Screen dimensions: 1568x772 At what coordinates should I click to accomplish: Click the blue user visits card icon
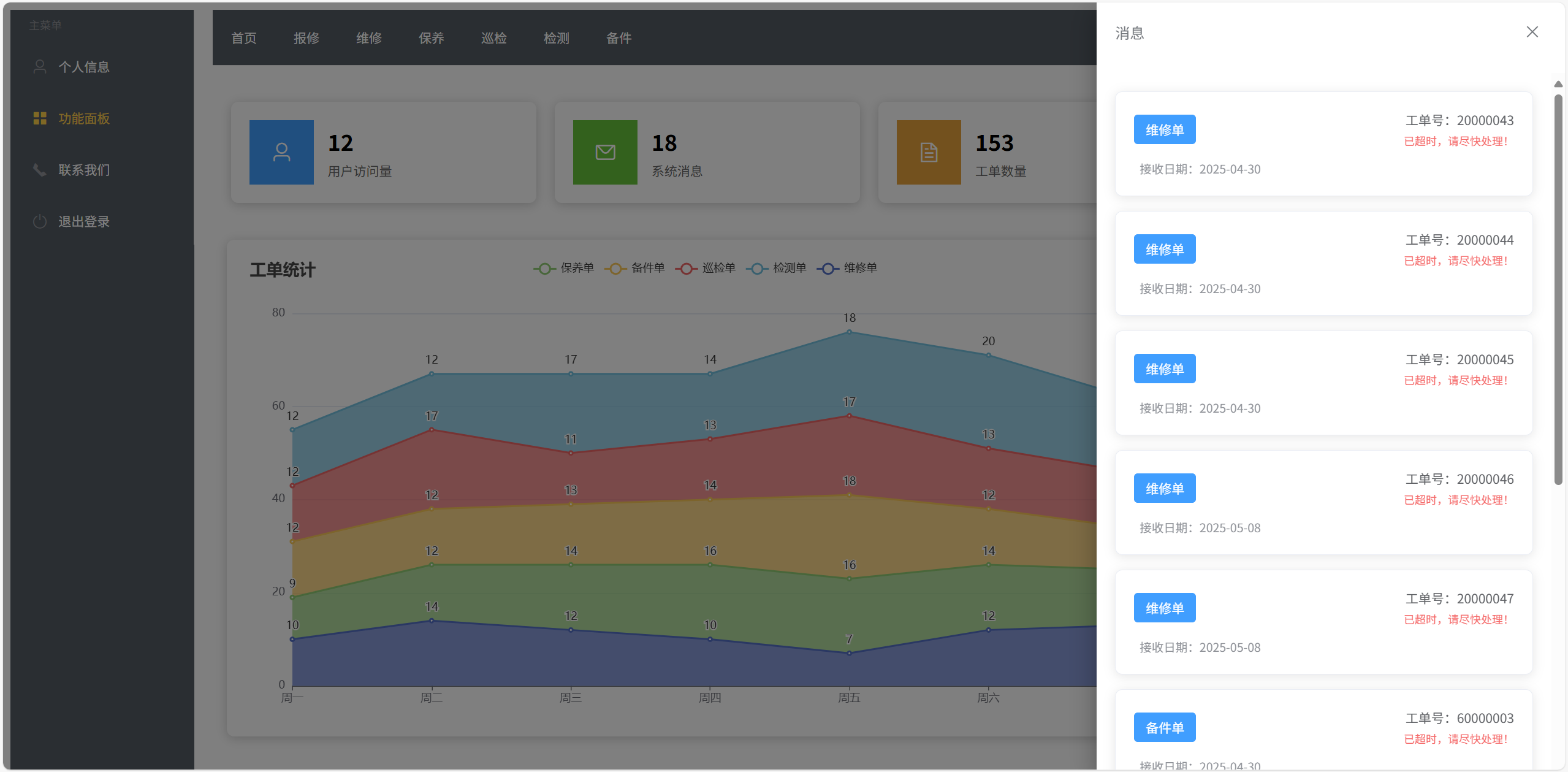pyautogui.click(x=281, y=152)
